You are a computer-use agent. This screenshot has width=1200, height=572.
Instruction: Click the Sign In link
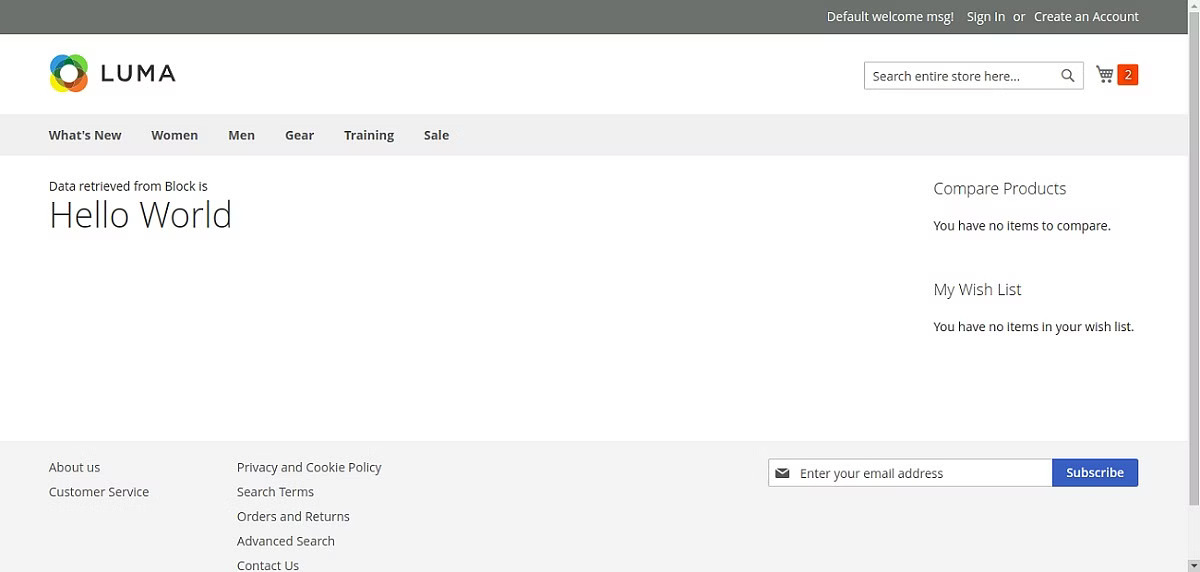[x=986, y=17]
